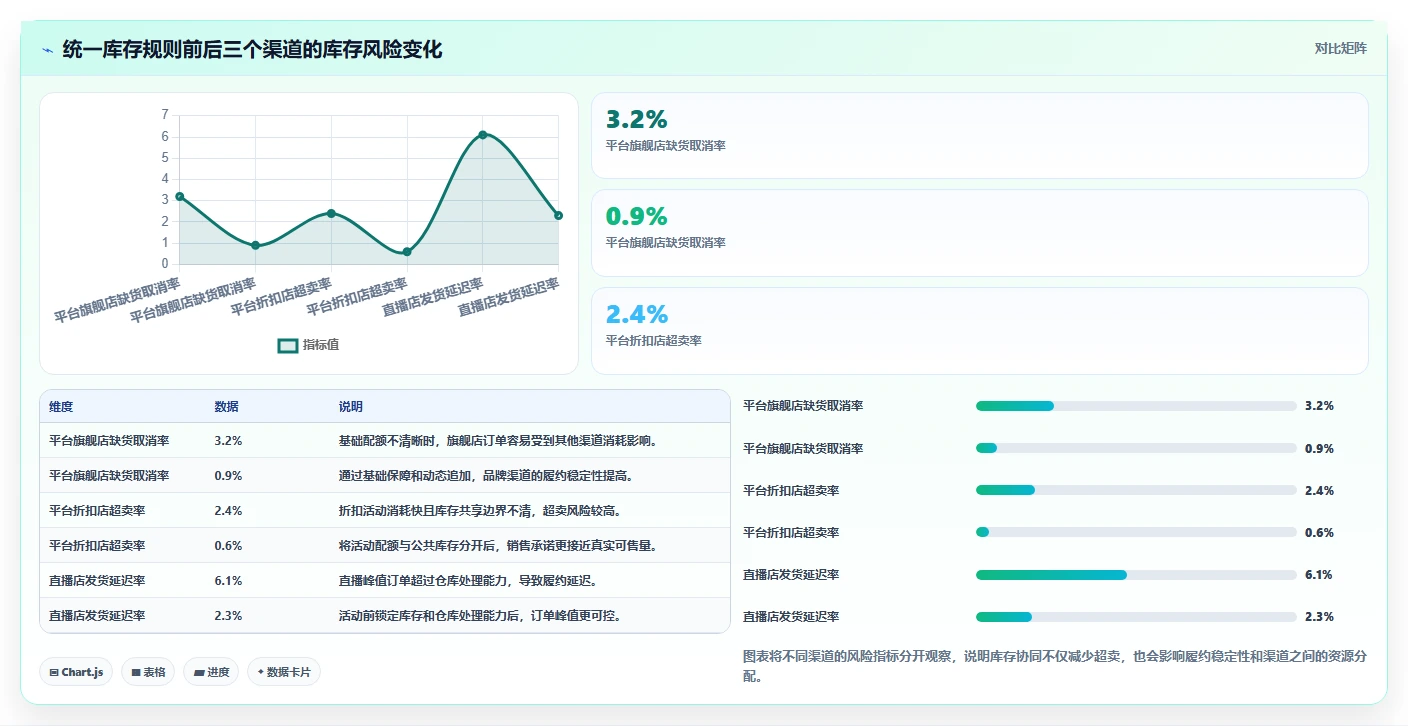The height and width of the screenshot is (726, 1408).
Task: Select the description starting 活动前锁定库存
Action: tap(480, 615)
